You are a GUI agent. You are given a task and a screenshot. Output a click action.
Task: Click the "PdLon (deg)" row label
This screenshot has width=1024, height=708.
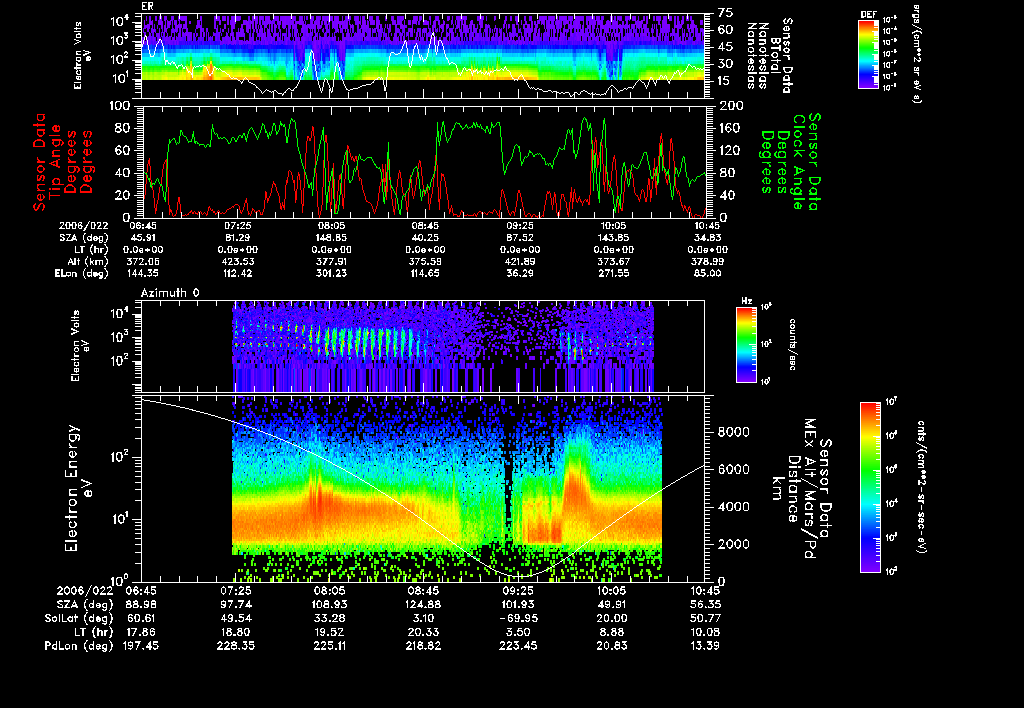(79, 645)
